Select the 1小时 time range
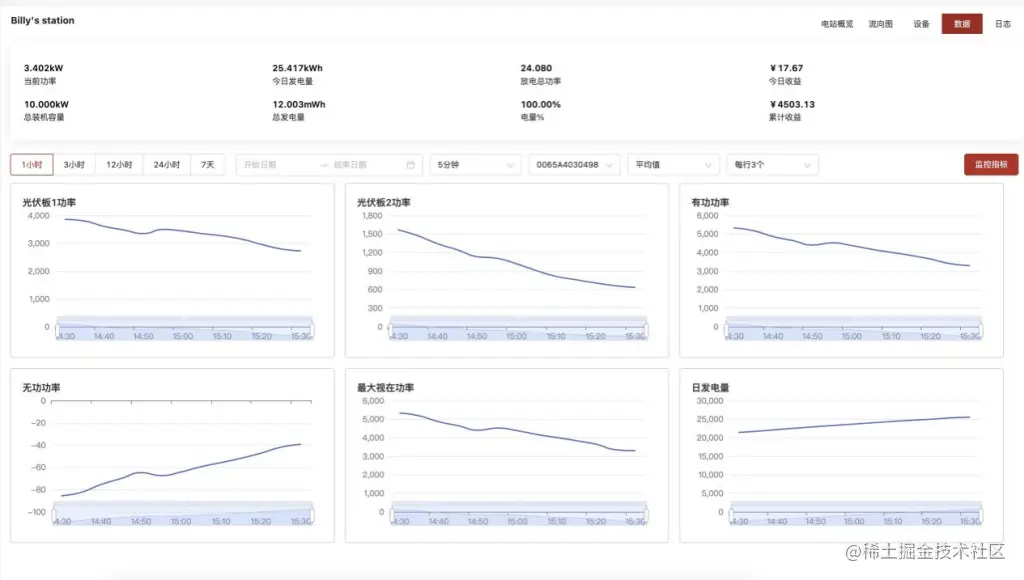This screenshot has height=580, width=1024. tap(31, 165)
